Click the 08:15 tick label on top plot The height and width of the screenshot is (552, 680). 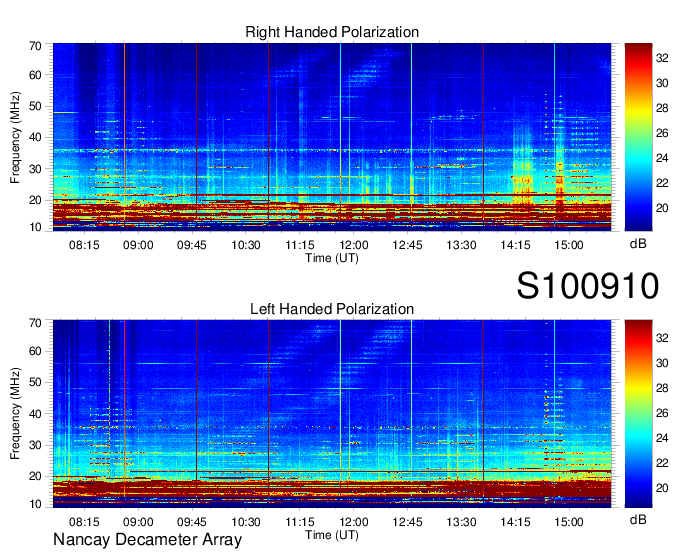point(84,245)
